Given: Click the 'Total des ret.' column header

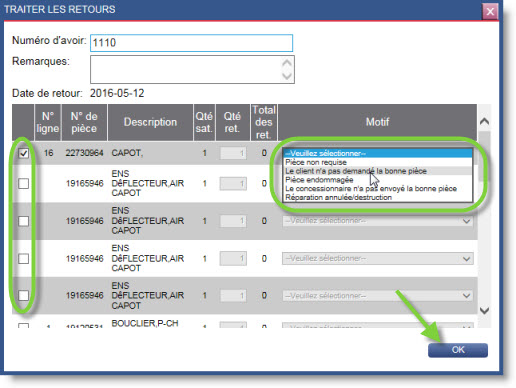Looking at the screenshot, I should point(264,122).
